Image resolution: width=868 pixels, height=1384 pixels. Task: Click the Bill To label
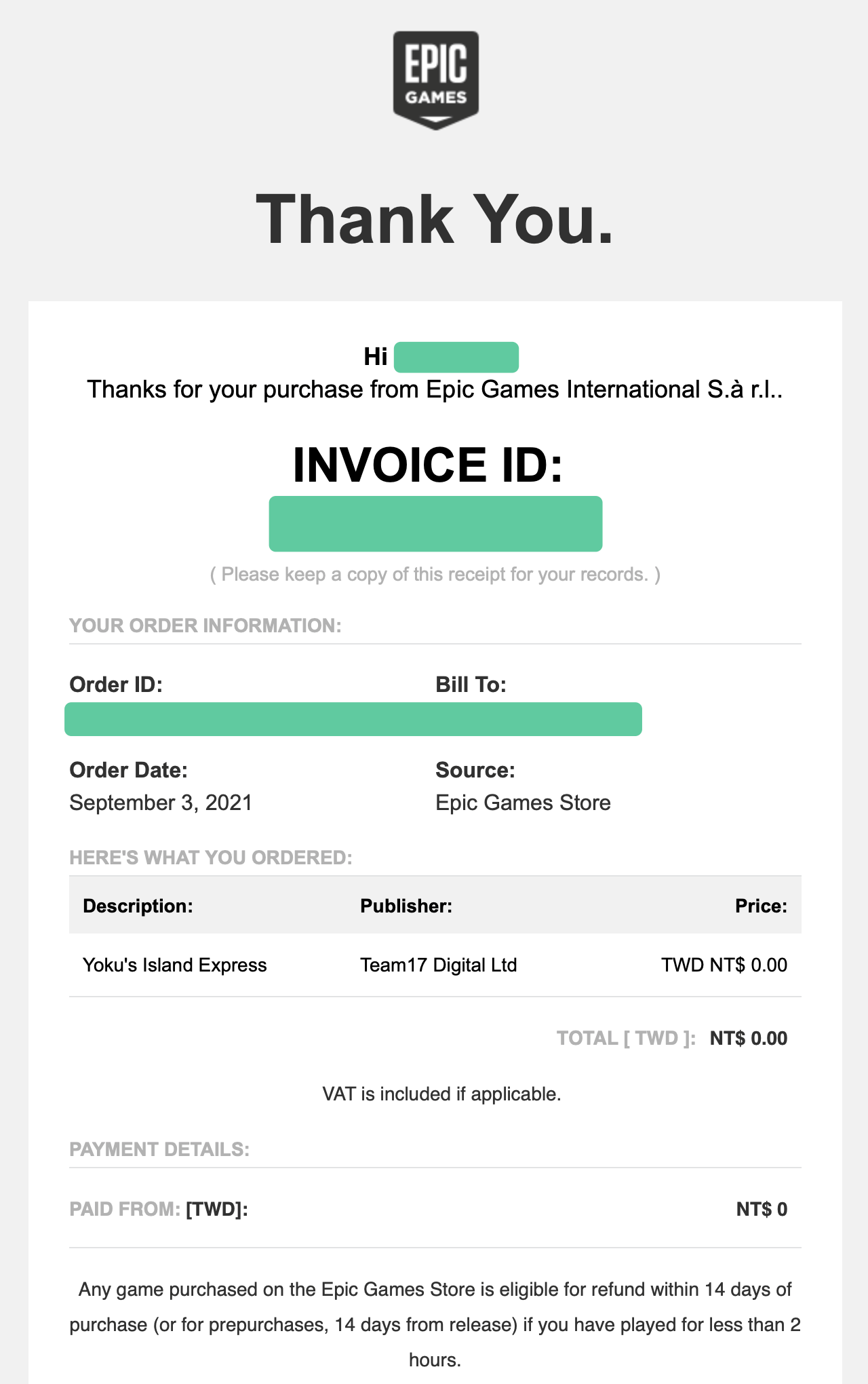tap(471, 685)
